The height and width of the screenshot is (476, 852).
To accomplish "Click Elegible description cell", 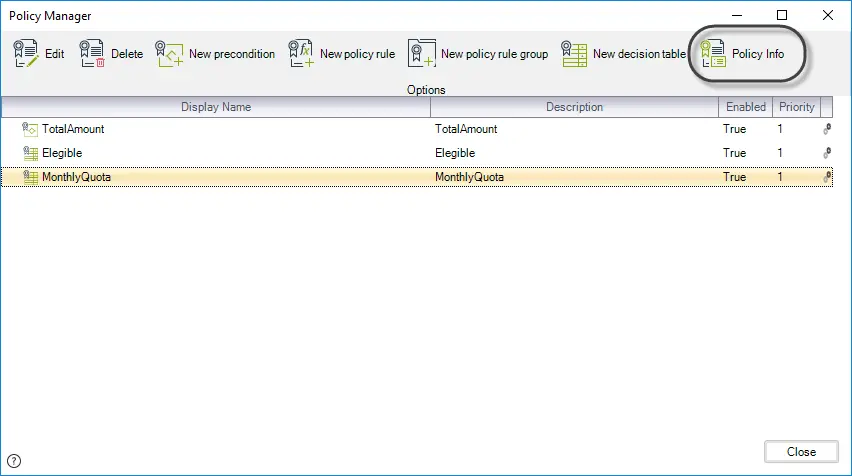I will click(x=455, y=153).
